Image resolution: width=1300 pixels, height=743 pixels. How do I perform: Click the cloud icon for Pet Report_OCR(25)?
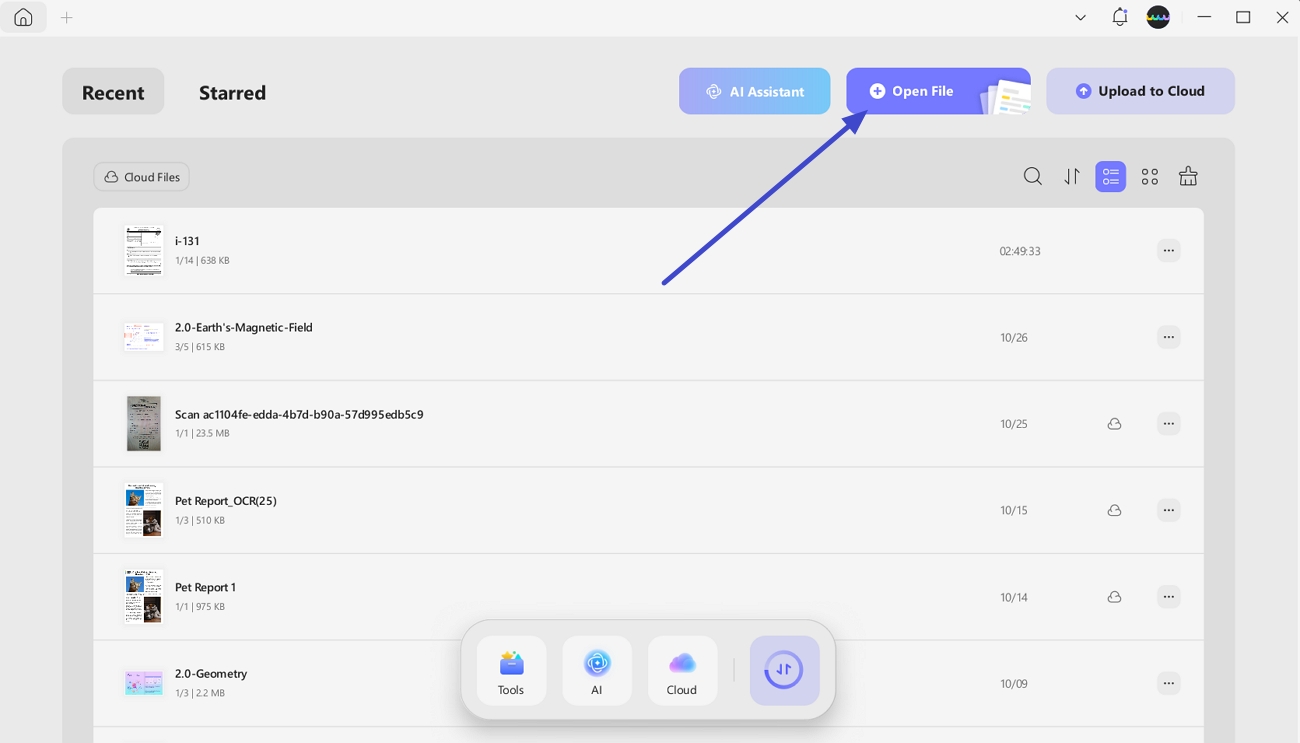tap(1114, 510)
